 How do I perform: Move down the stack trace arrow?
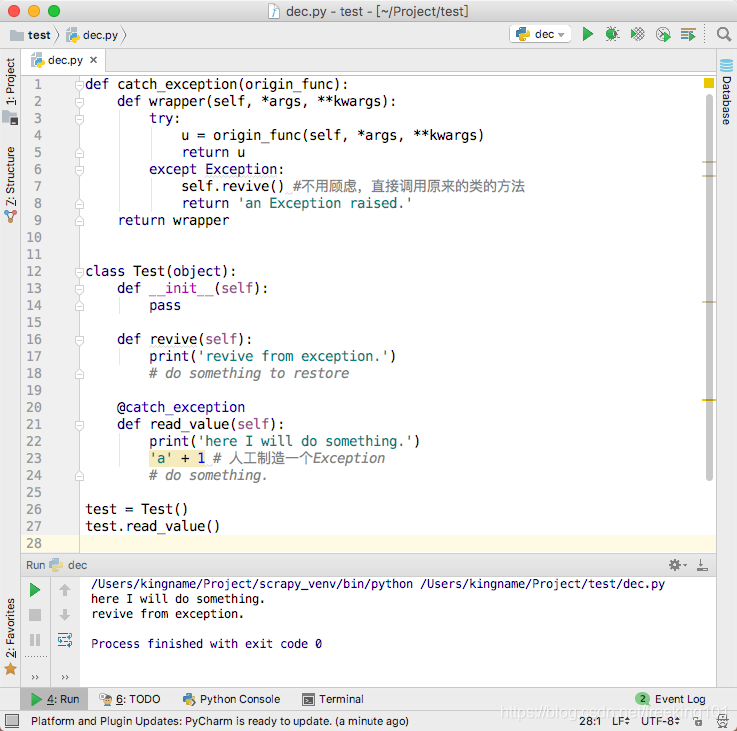65,615
